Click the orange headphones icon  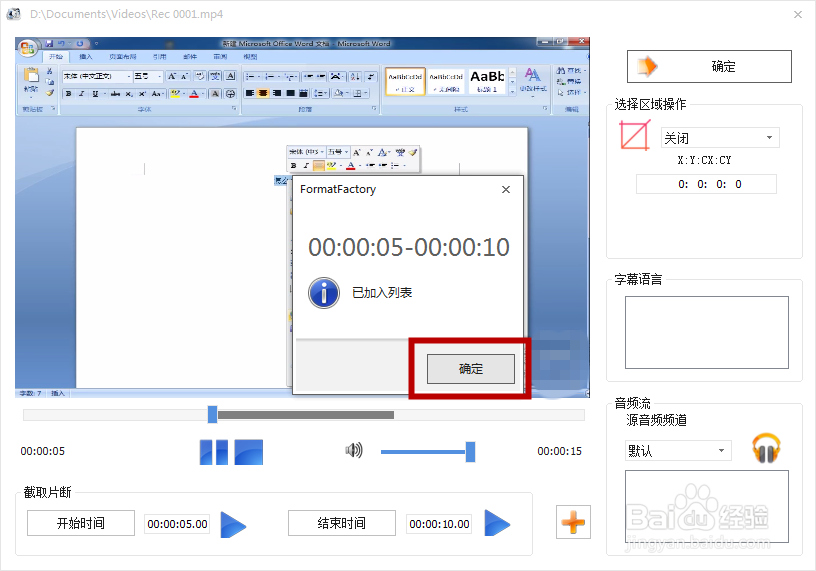click(x=766, y=448)
